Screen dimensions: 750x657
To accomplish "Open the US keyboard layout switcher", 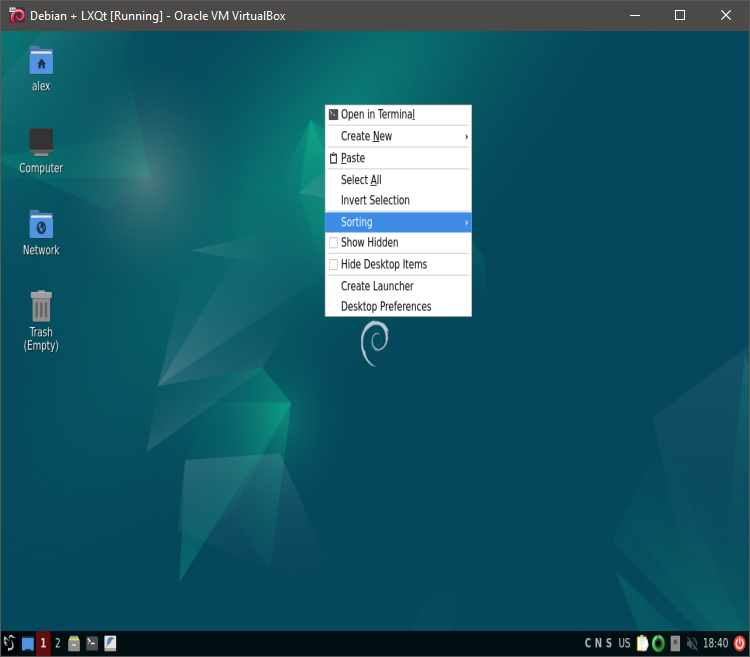I will (624, 644).
